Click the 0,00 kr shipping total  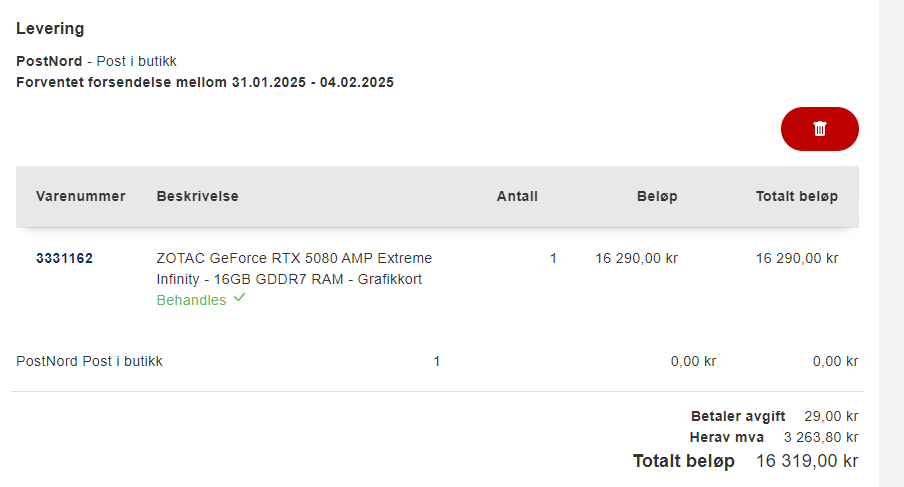[835, 361]
